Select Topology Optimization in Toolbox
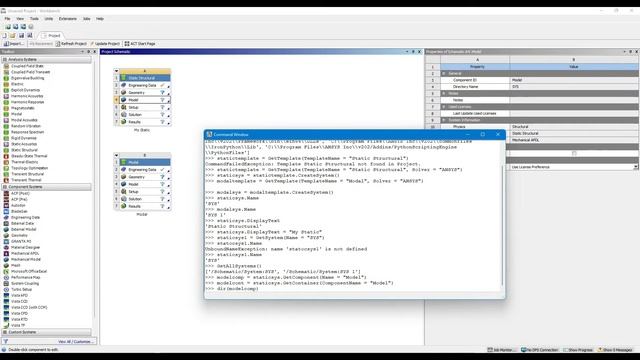640x360 pixels. tap(29, 168)
